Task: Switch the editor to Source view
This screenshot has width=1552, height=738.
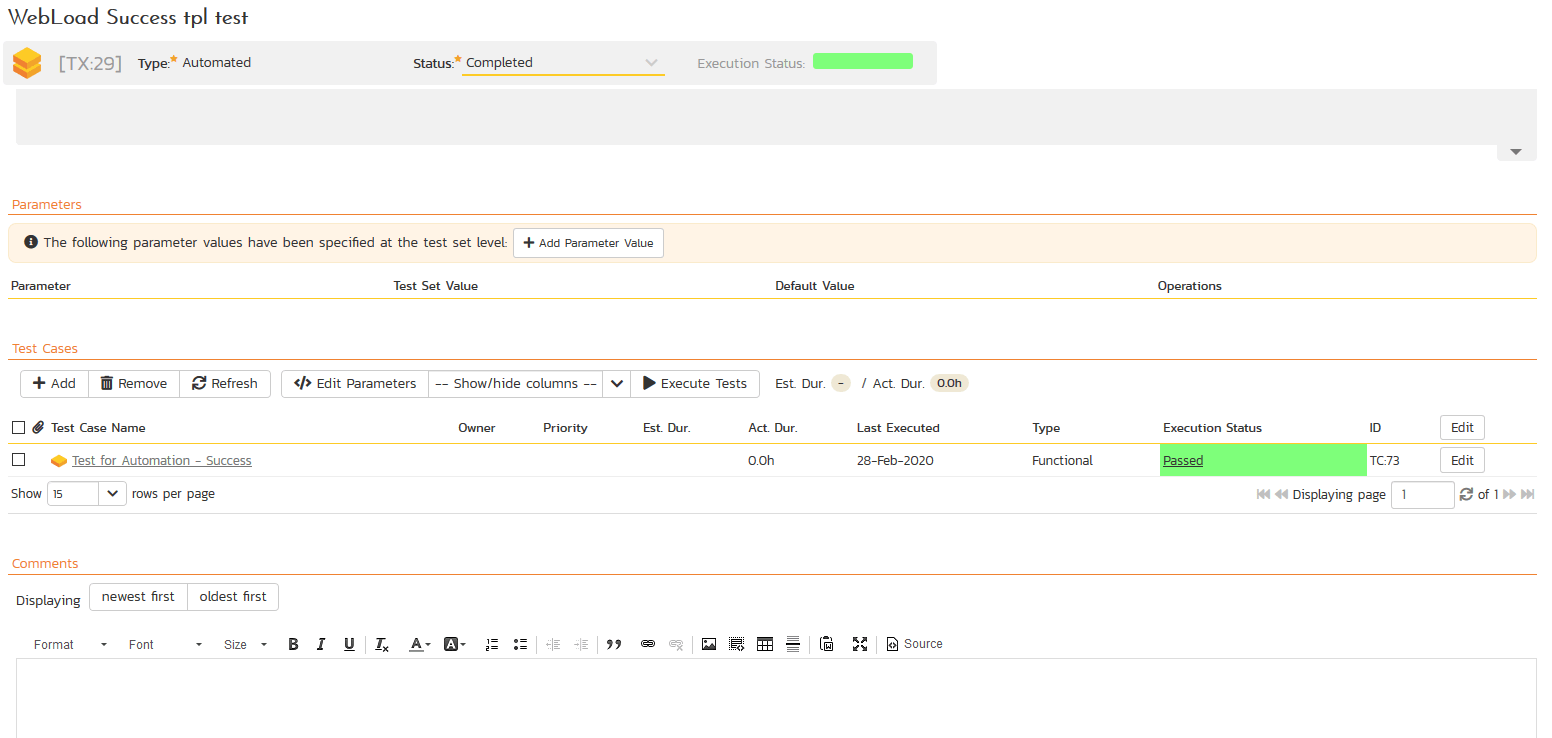Action: click(915, 644)
